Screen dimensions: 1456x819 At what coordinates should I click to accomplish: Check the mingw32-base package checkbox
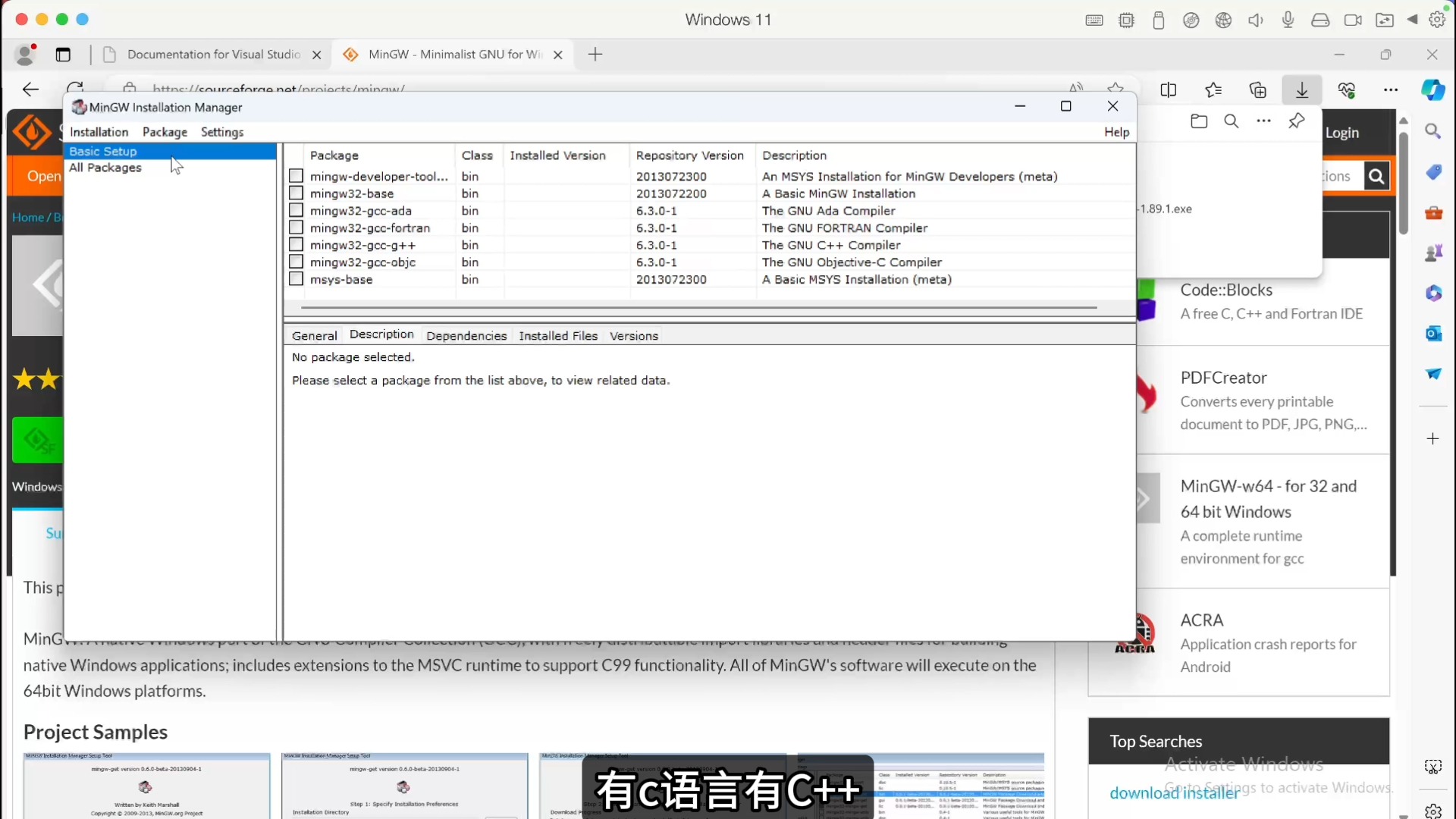[x=296, y=193]
